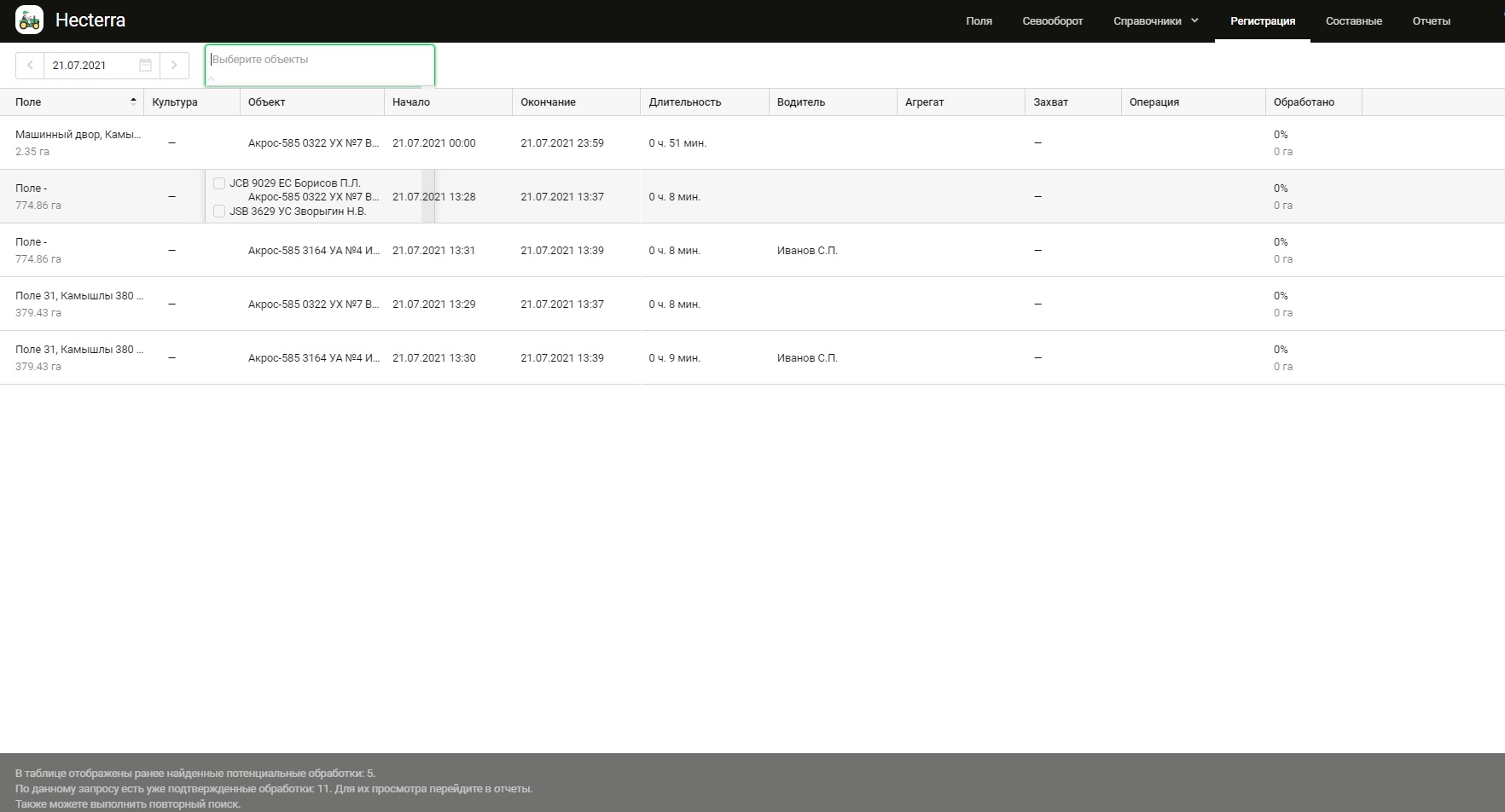This screenshot has height=812, width=1505.
Task: Open the Поля menu item
Action: point(979,20)
